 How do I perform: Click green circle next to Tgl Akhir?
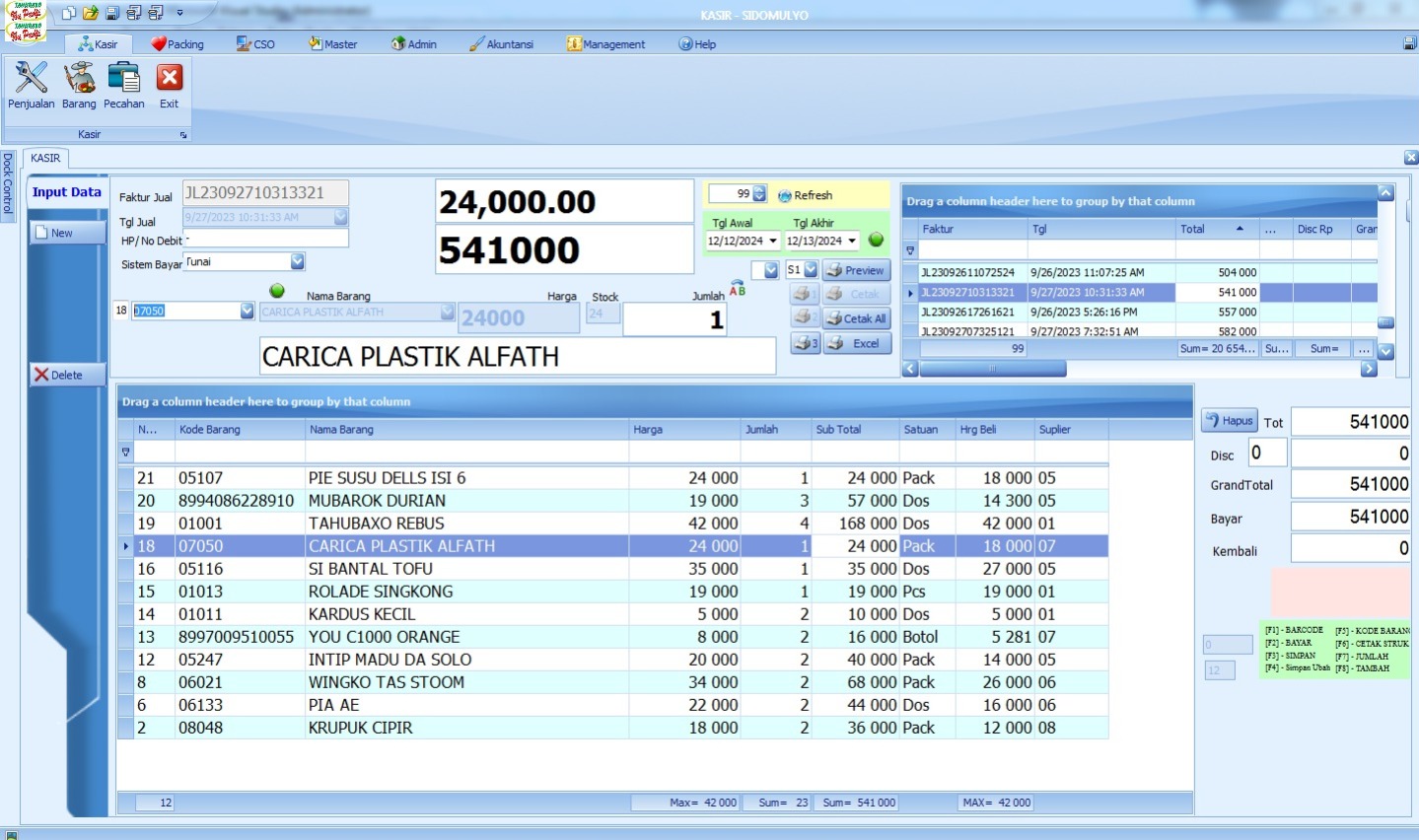click(876, 241)
